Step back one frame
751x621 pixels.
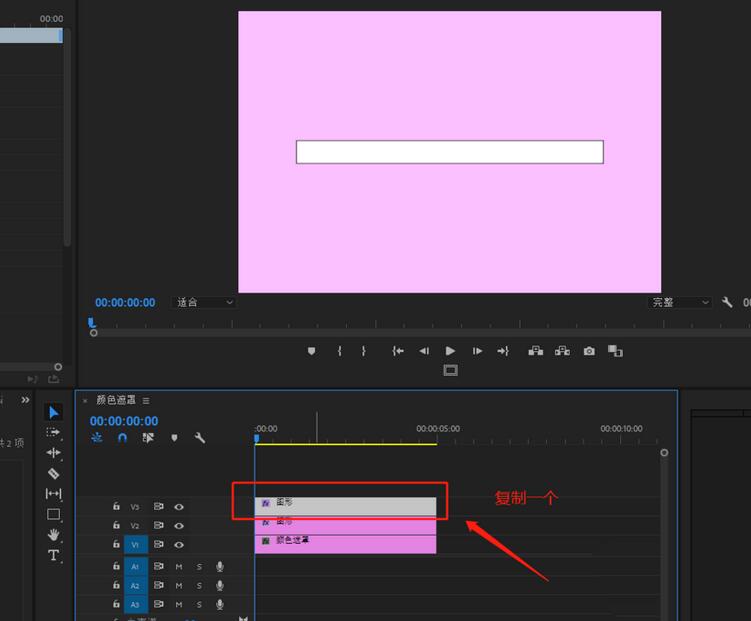[424, 351]
